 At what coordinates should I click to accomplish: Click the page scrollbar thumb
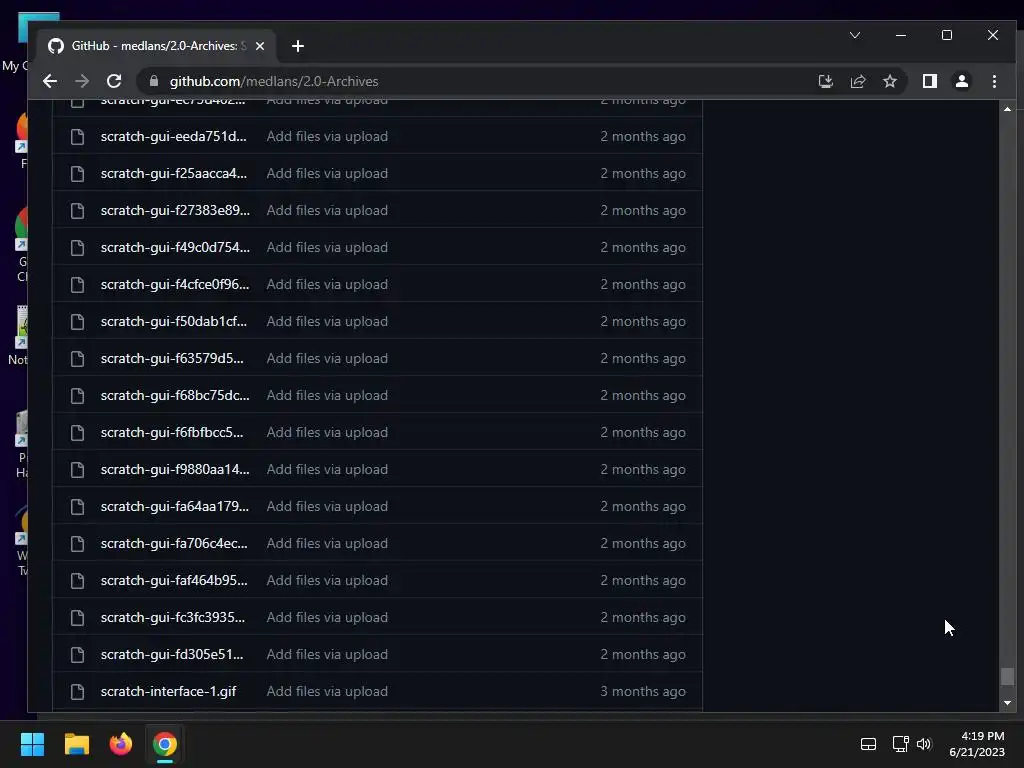(x=1007, y=677)
